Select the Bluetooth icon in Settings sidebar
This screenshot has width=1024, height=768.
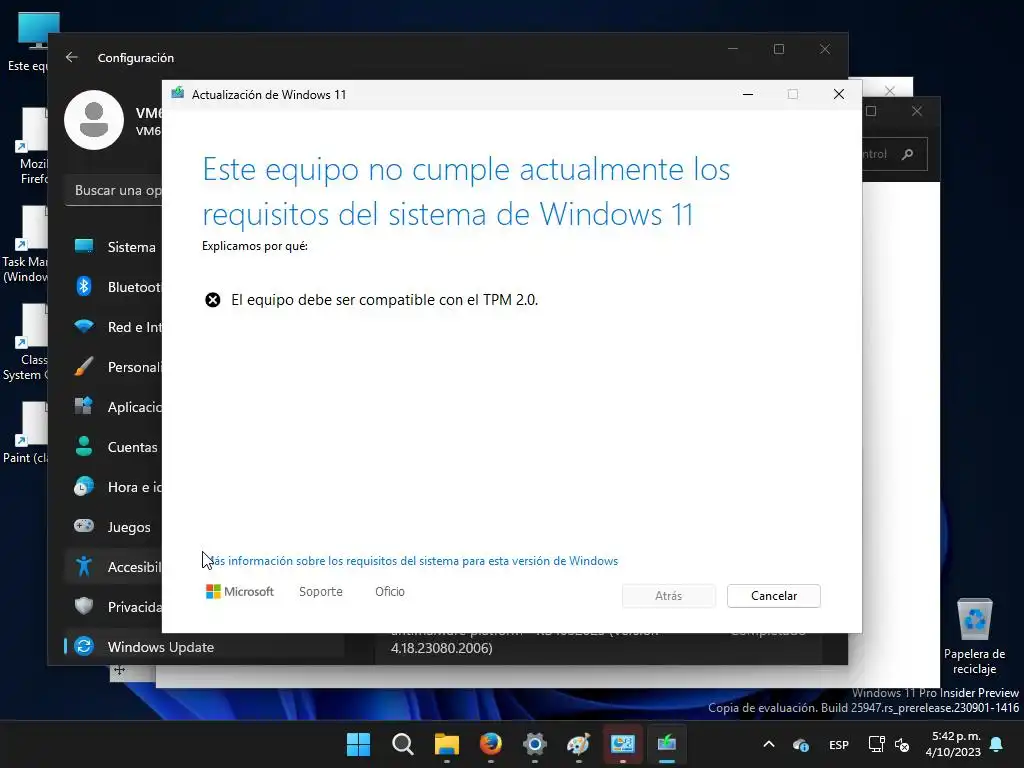(x=84, y=287)
